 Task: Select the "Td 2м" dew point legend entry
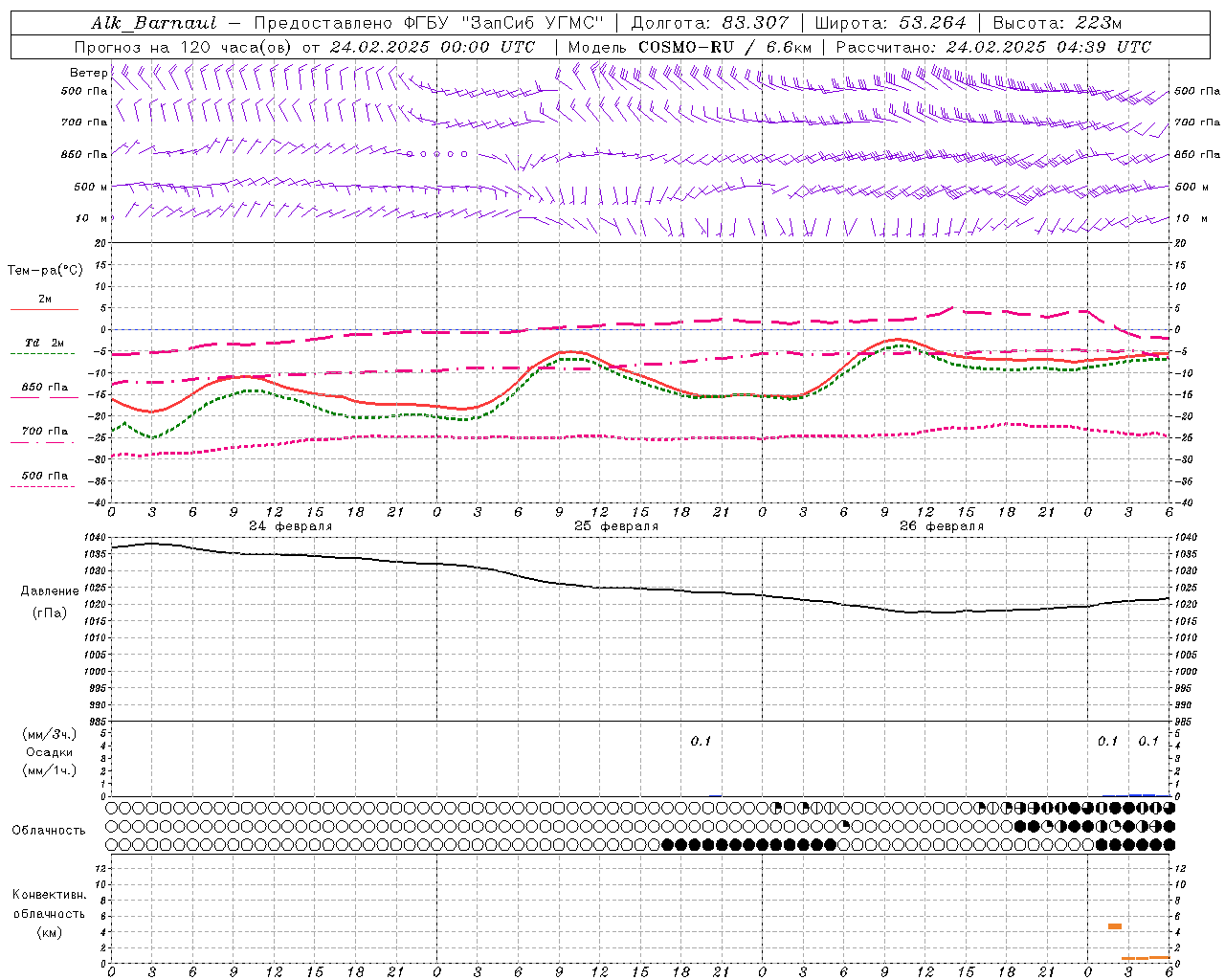(44, 343)
